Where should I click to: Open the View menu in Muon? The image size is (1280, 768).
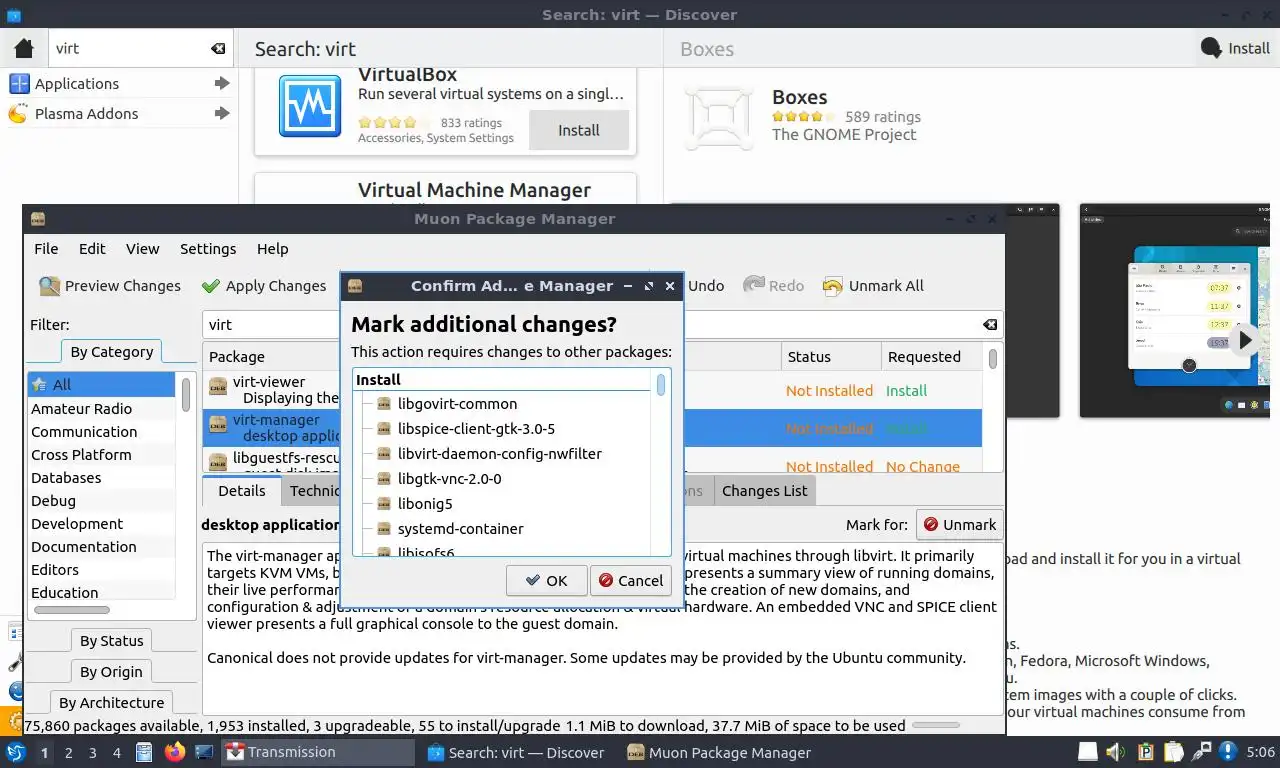142,249
